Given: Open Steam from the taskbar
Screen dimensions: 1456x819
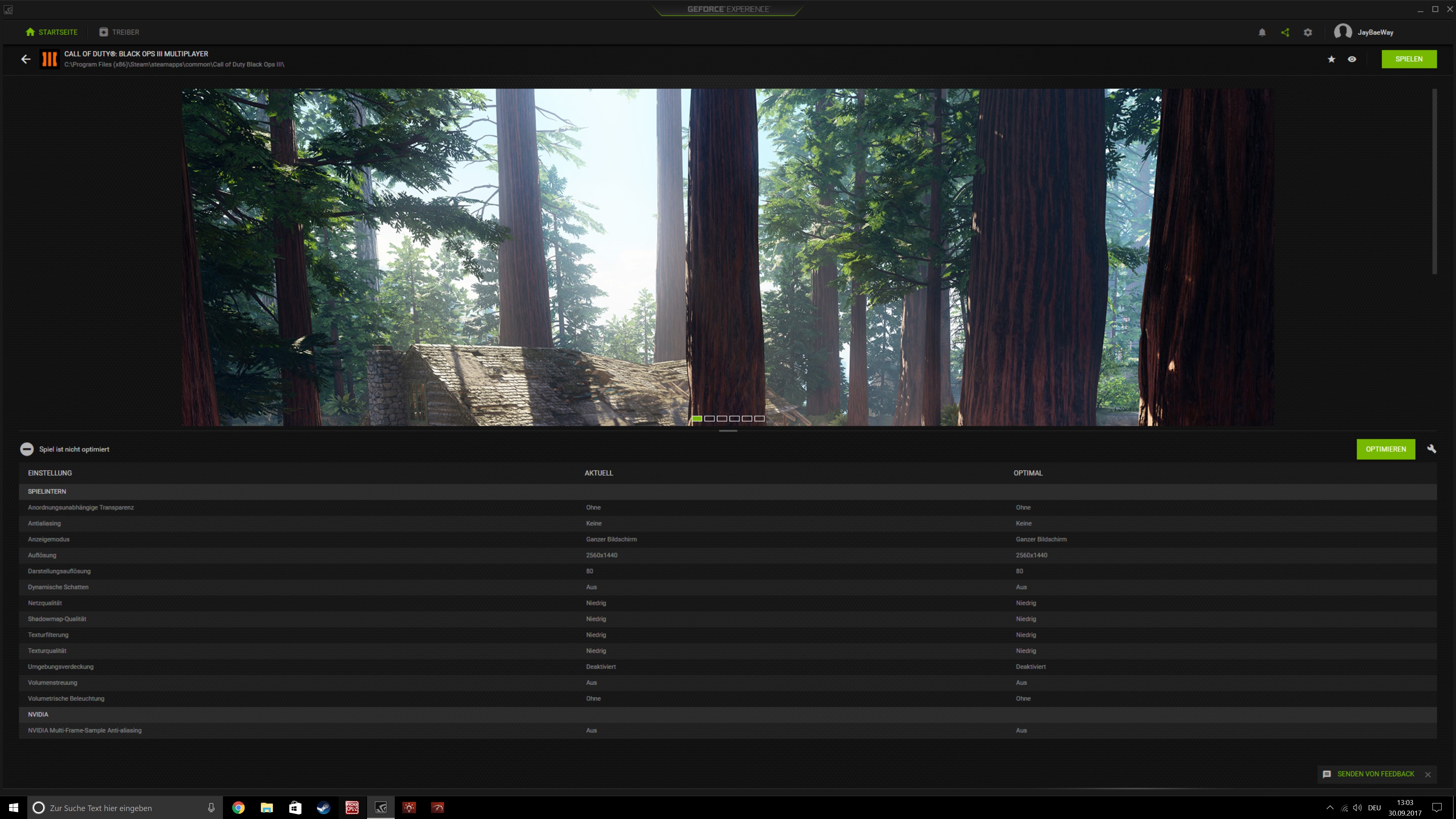Looking at the screenshot, I should [x=323, y=808].
